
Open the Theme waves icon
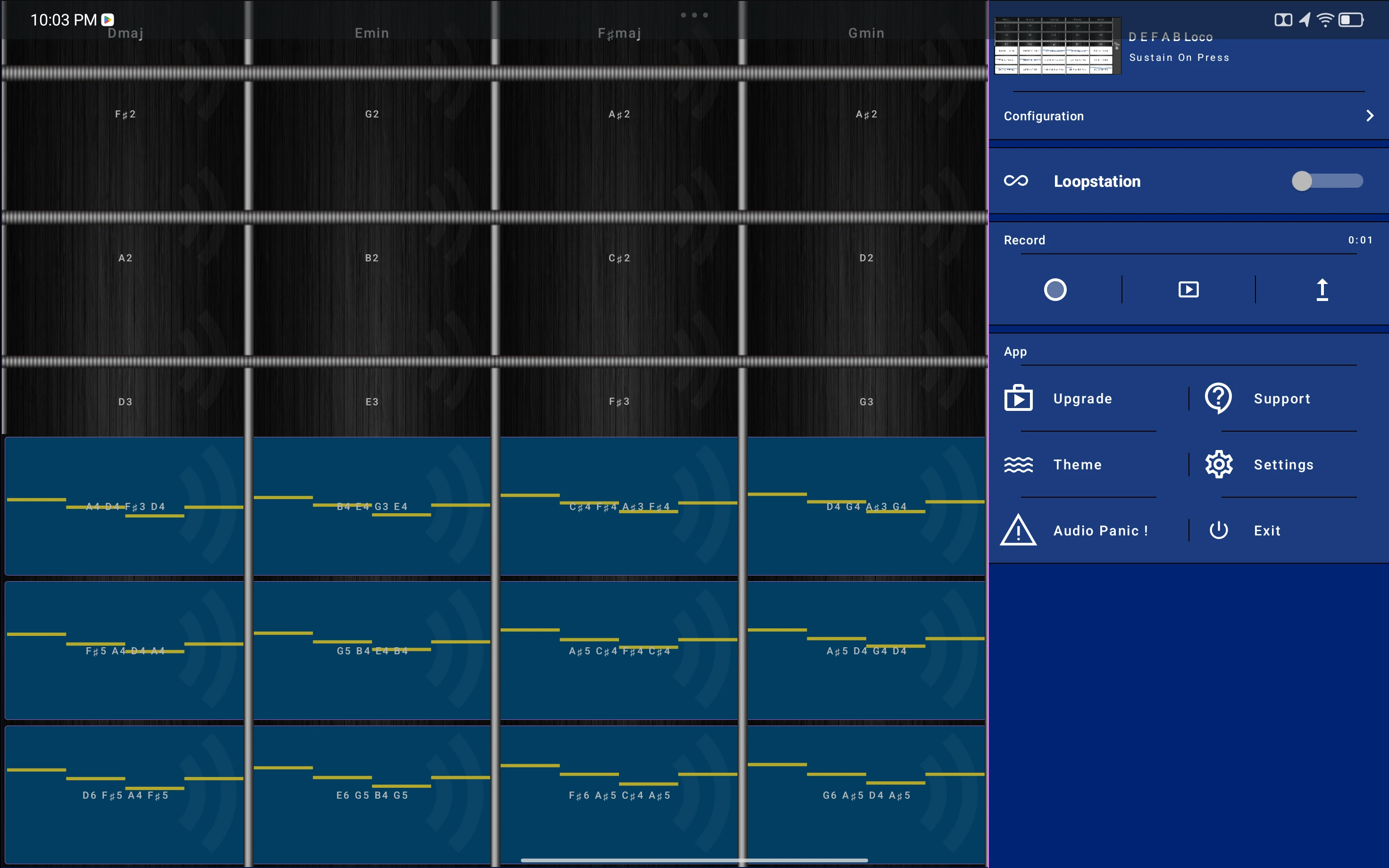(1019, 464)
